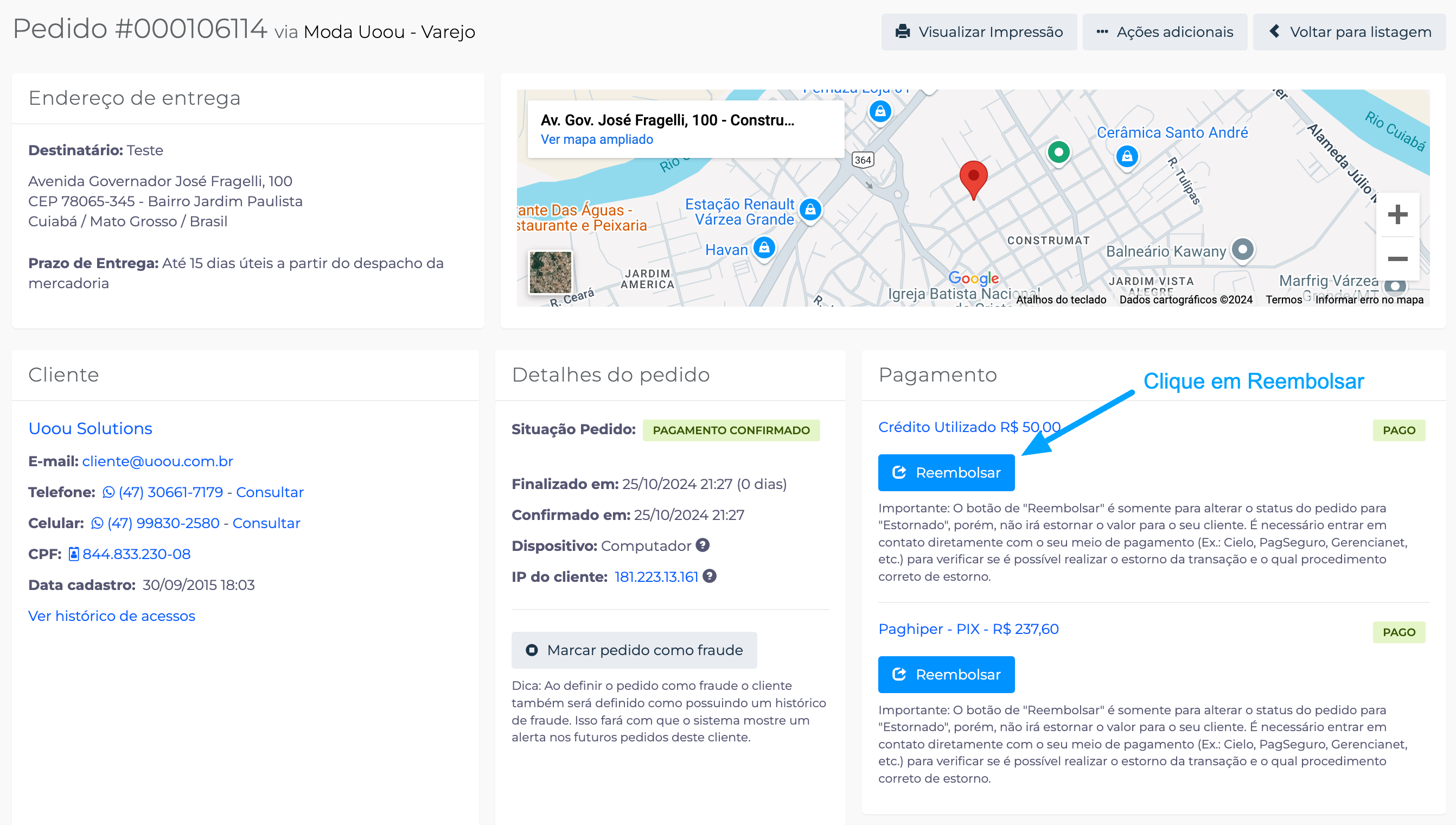Open Ver mapa ampliado link
Image resolution: width=1456 pixels, height=825 pixels.
tap(596, 139)
